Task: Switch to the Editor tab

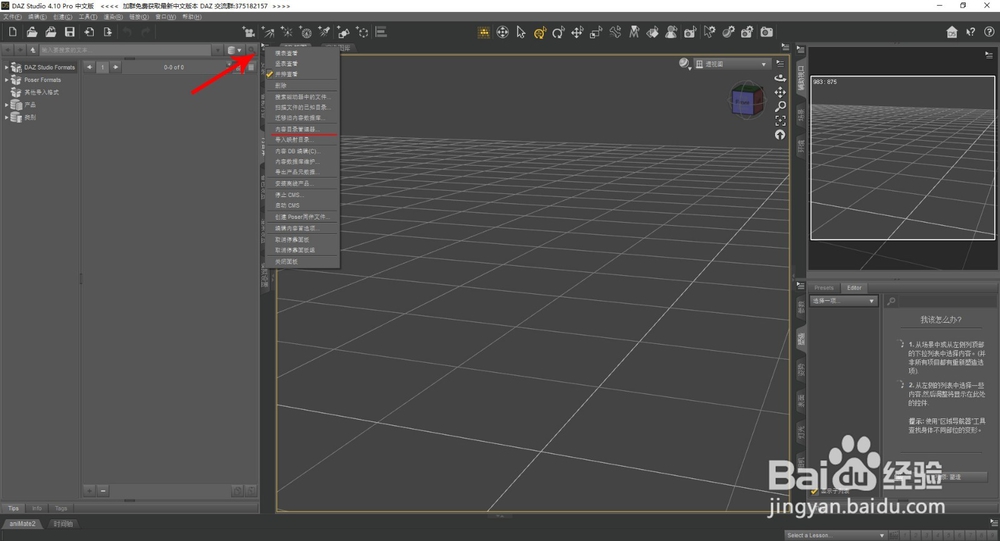Action: coord(854,288)
